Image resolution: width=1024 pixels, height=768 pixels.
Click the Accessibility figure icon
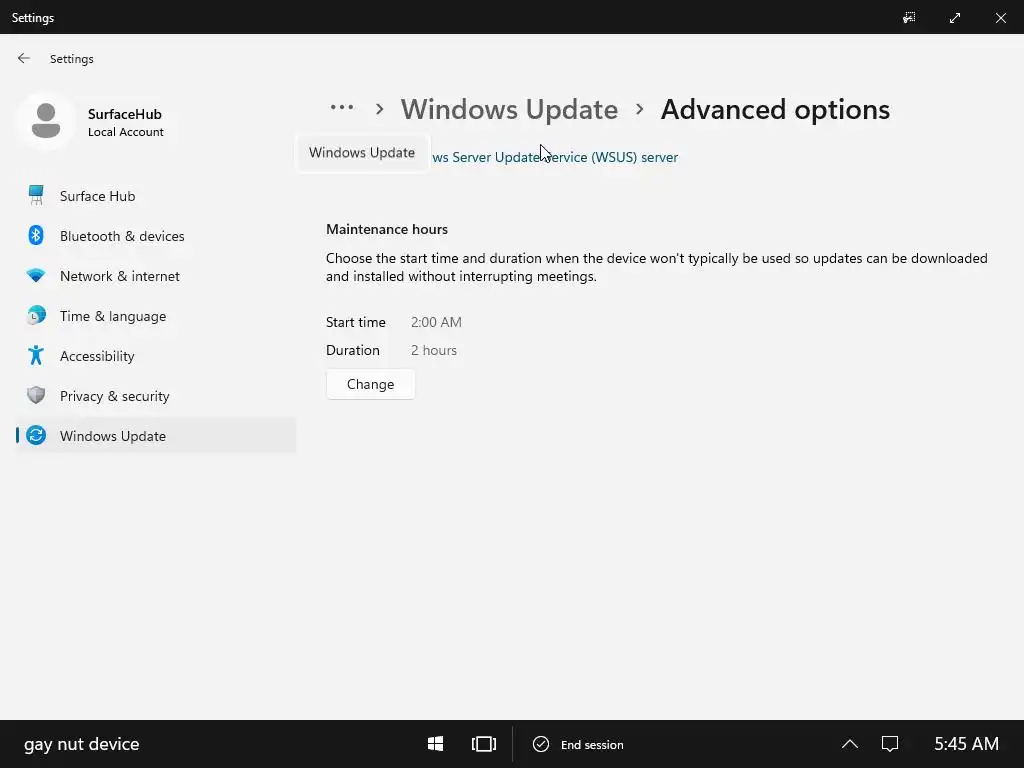tap(36, 355)
